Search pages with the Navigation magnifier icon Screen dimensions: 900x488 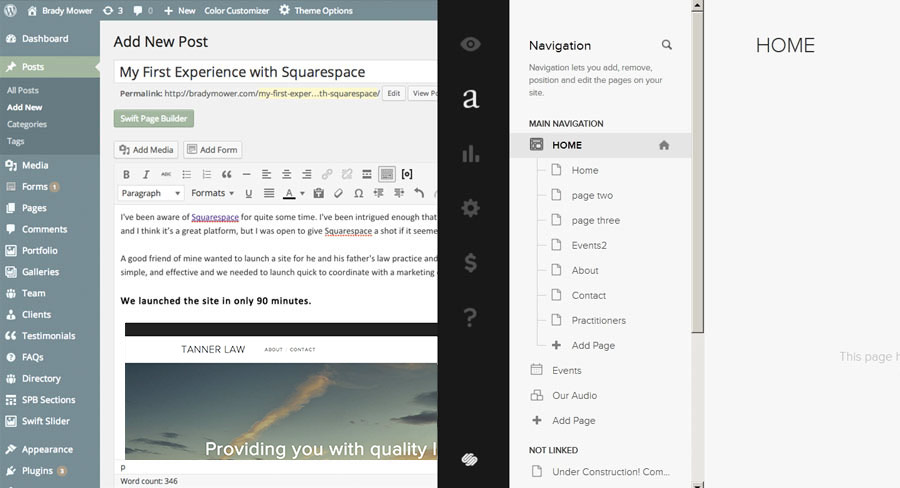(x=666, y=45)
